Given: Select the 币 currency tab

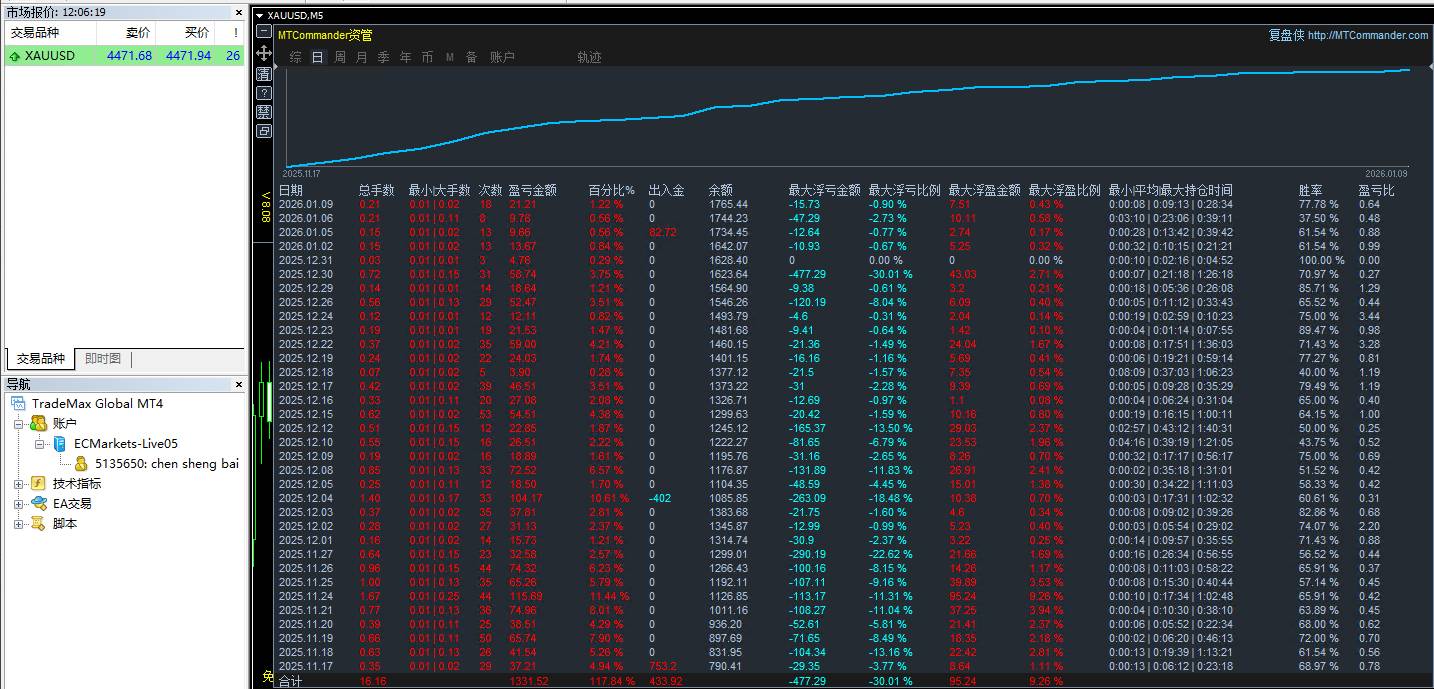Looking at the screenshot, I should 428,58.
